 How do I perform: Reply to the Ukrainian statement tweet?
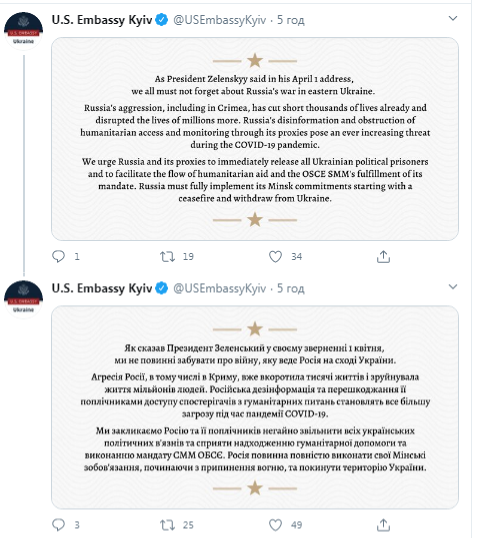click(x=58, y=525)
